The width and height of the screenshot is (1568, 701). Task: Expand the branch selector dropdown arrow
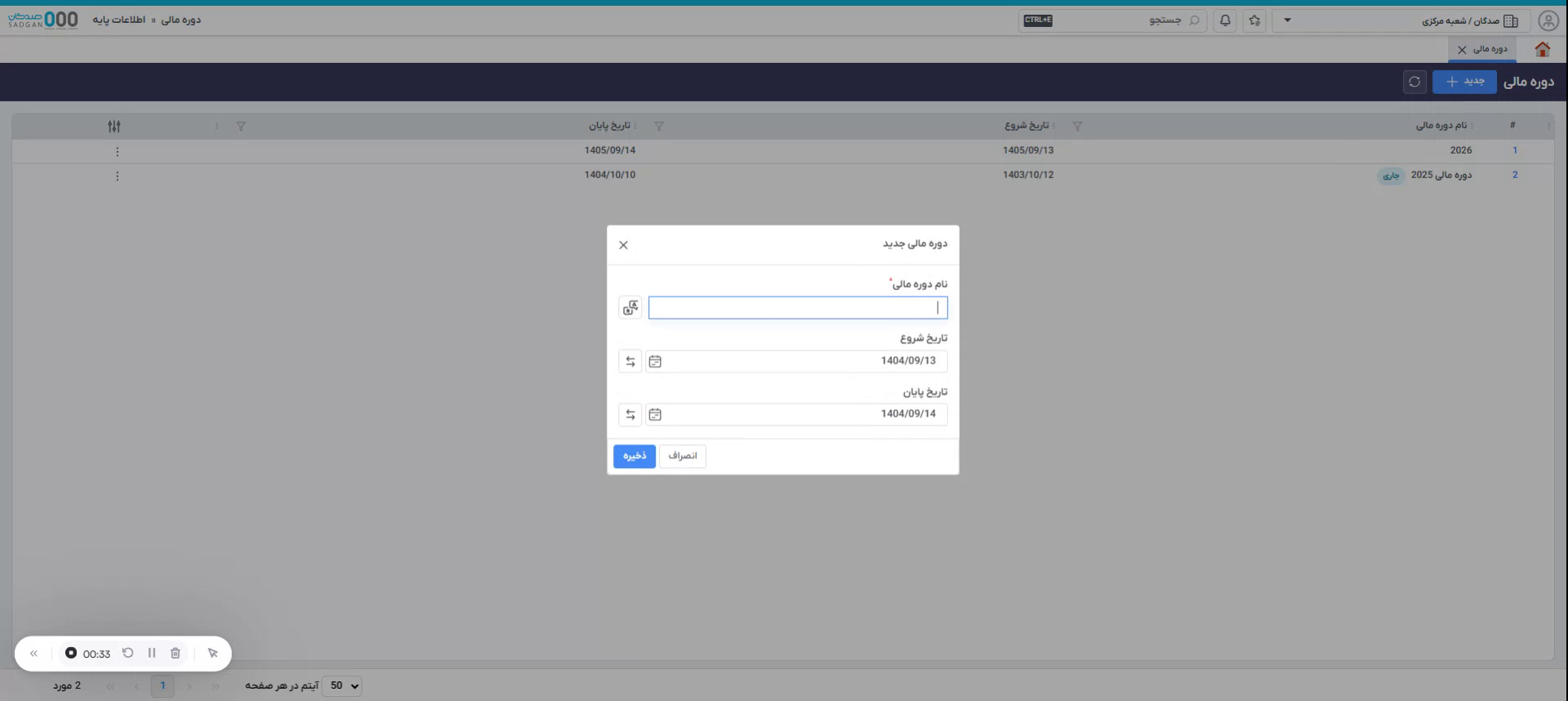click(1287, 20)
